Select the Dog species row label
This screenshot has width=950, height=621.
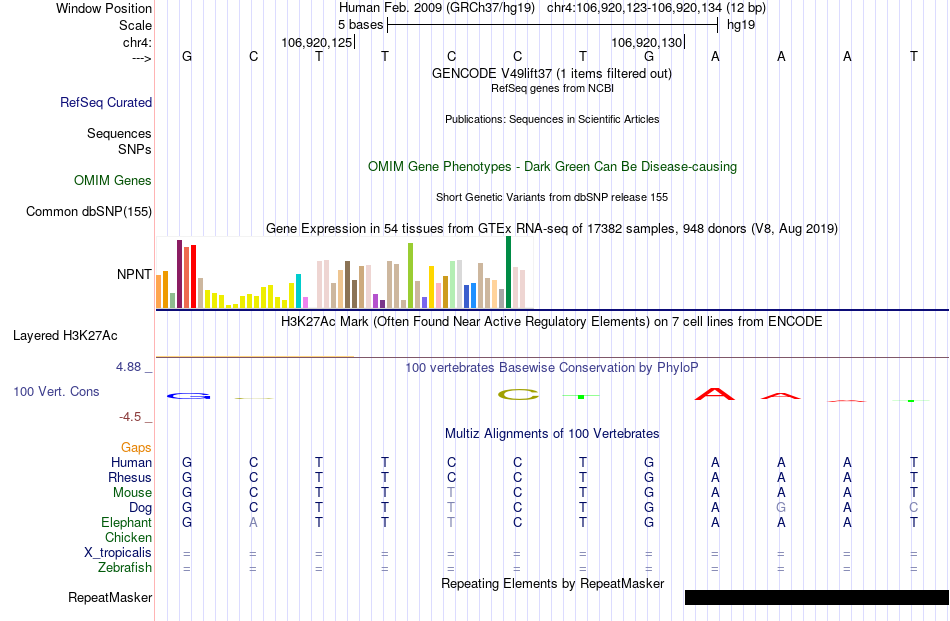(x=141, y=508)
